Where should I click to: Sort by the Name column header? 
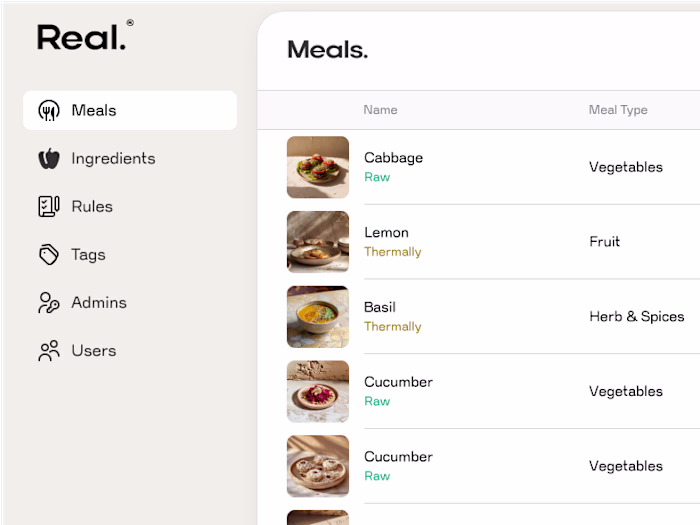coord(380,110)
